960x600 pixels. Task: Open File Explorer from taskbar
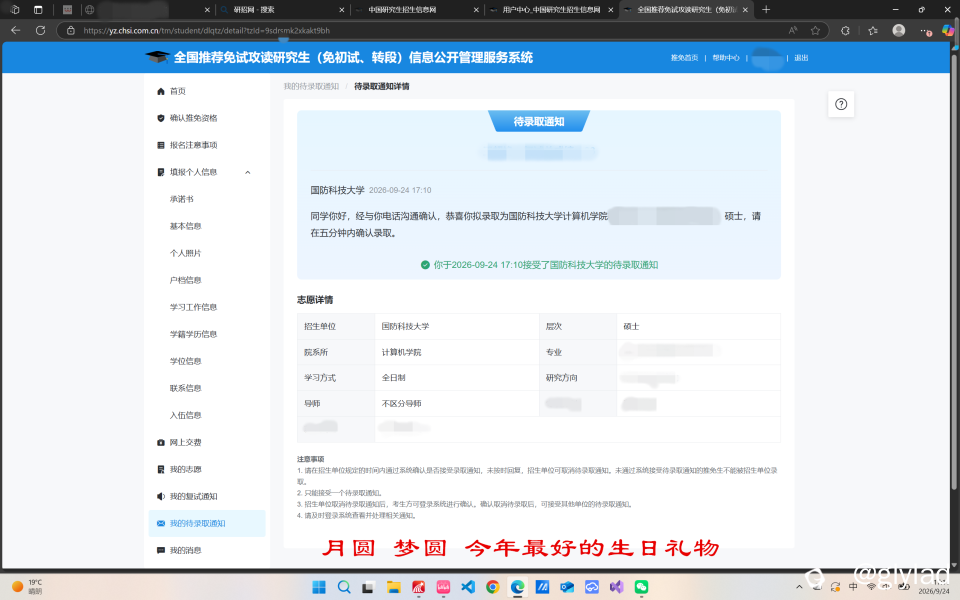click(x=393, y=587)
